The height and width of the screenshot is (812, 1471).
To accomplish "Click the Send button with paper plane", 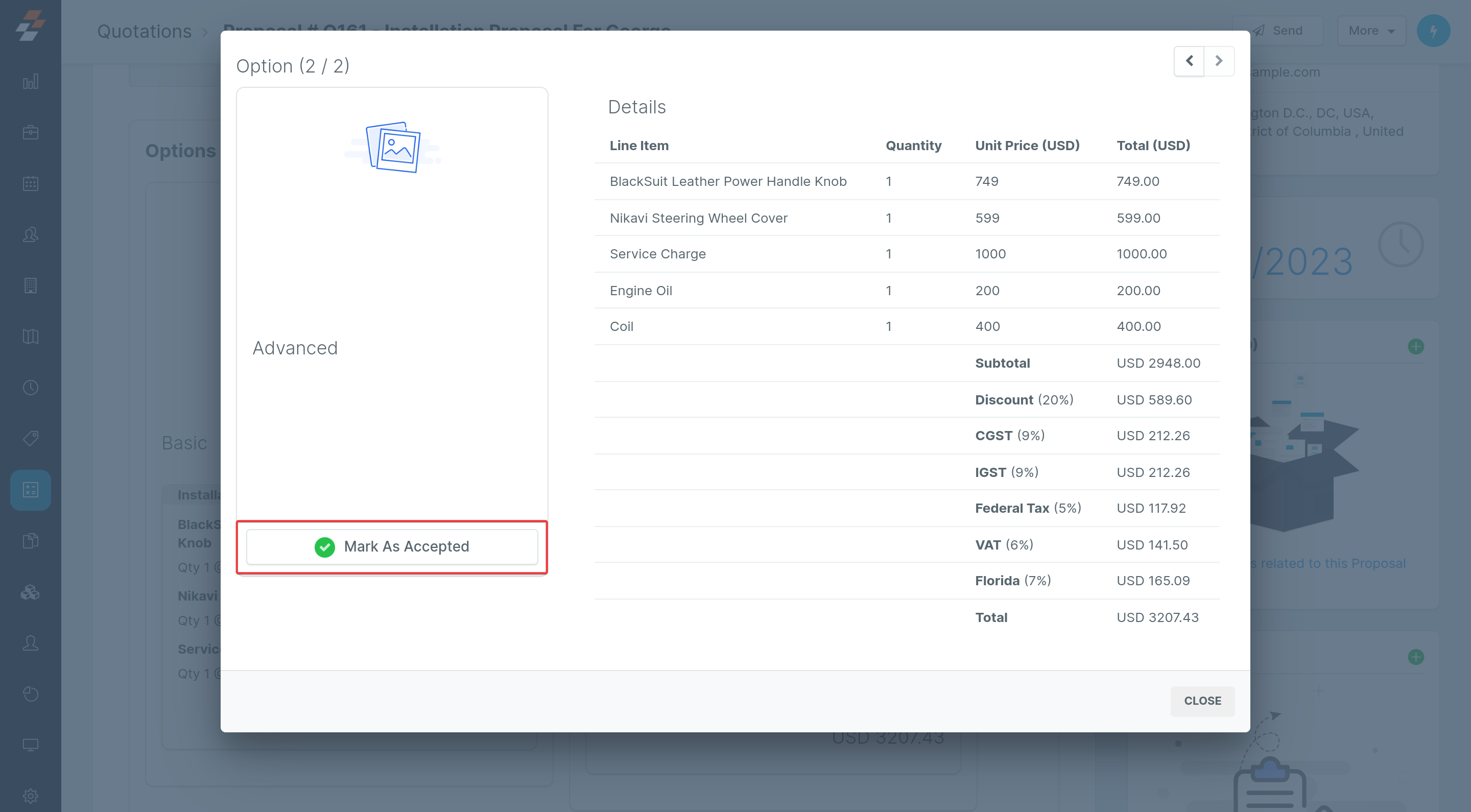I will point(1278,31).
